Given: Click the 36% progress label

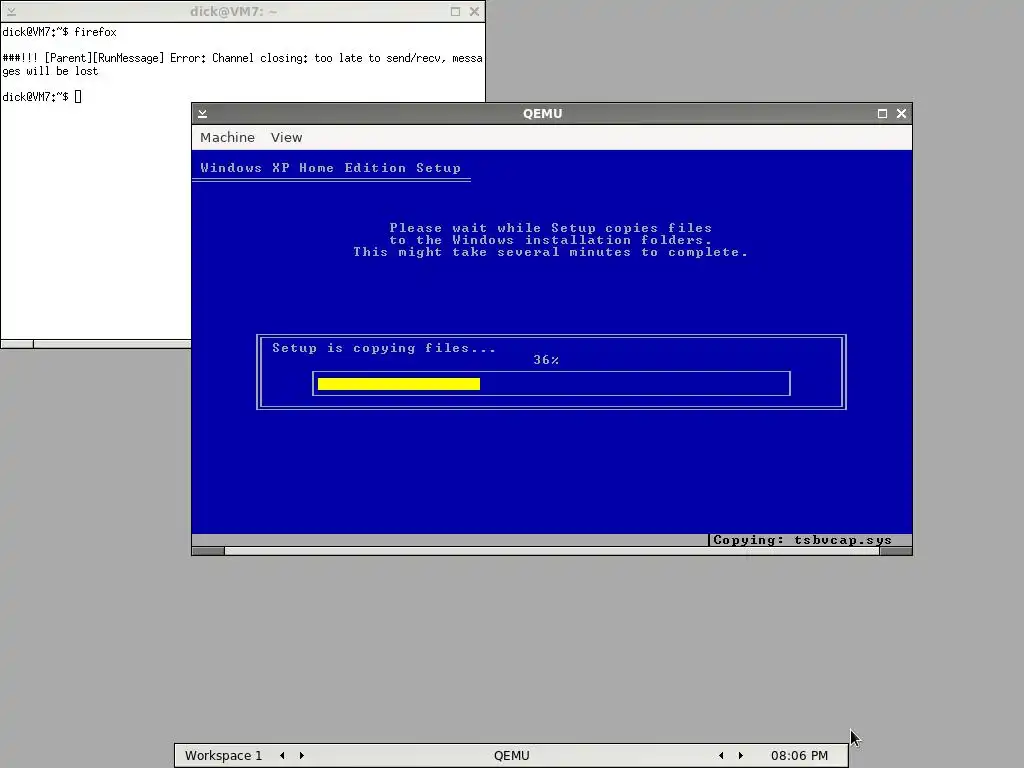Looking at the screenshot, I should click(546, 360).
